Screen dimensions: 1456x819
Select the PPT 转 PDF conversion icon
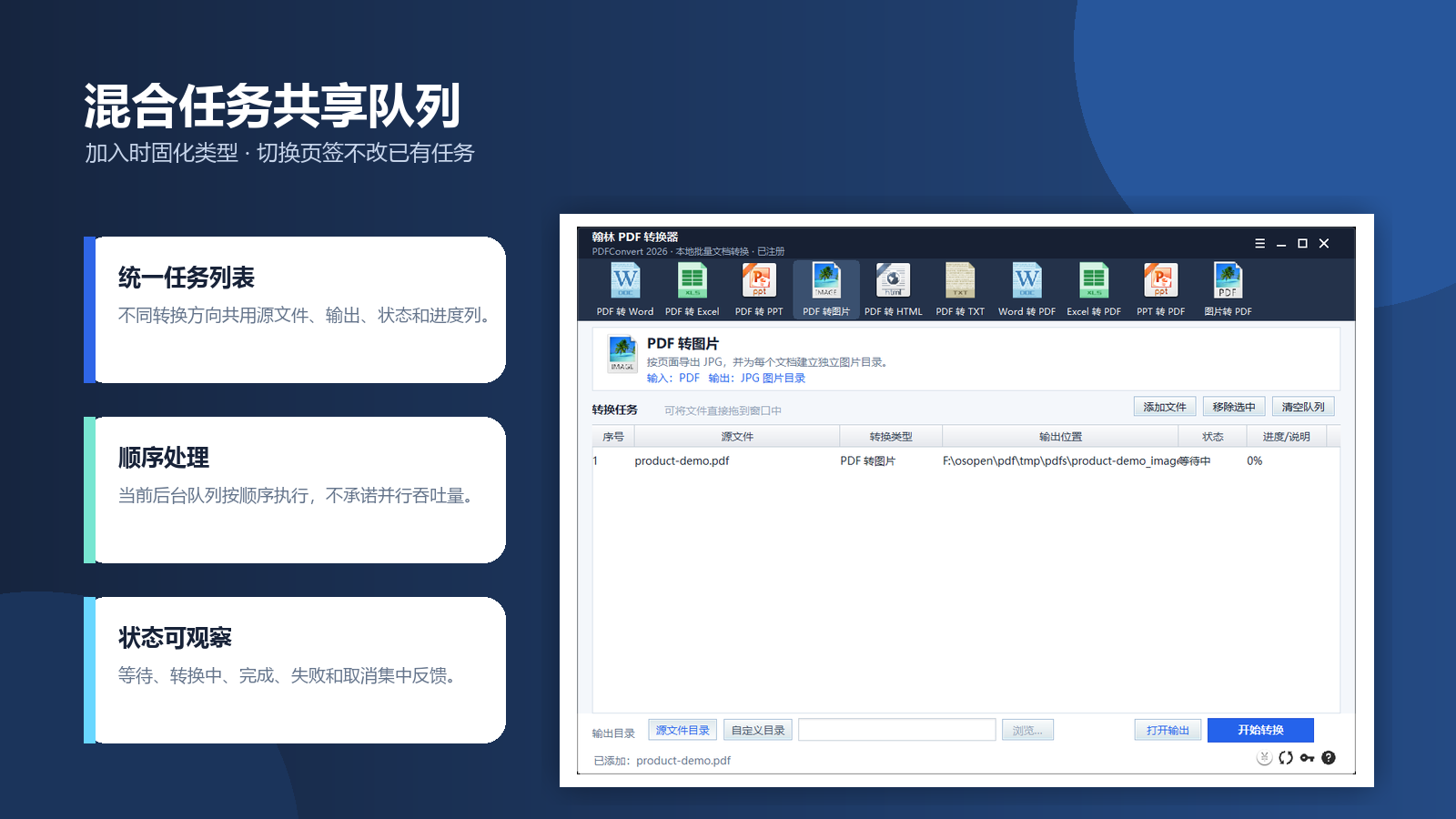click(x=1160, y=289)
